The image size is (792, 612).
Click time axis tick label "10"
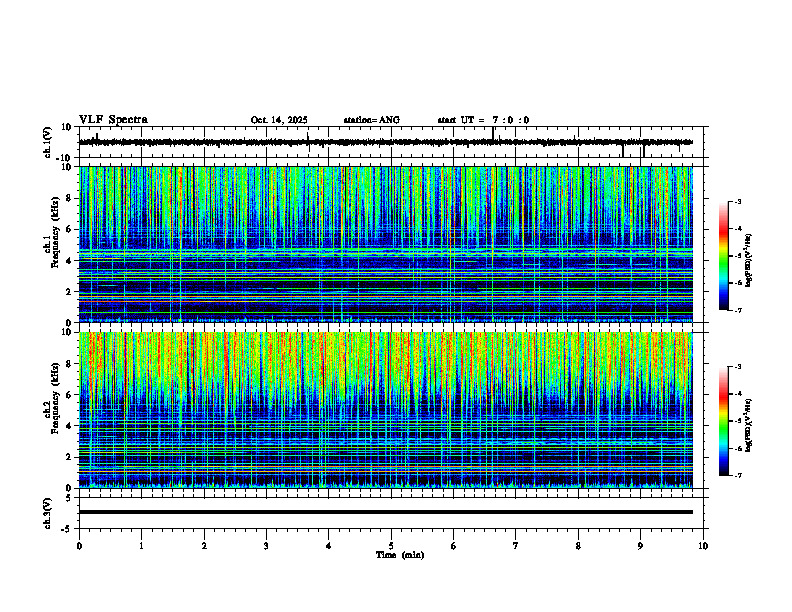pyautogui.click(x=703, y=546)
